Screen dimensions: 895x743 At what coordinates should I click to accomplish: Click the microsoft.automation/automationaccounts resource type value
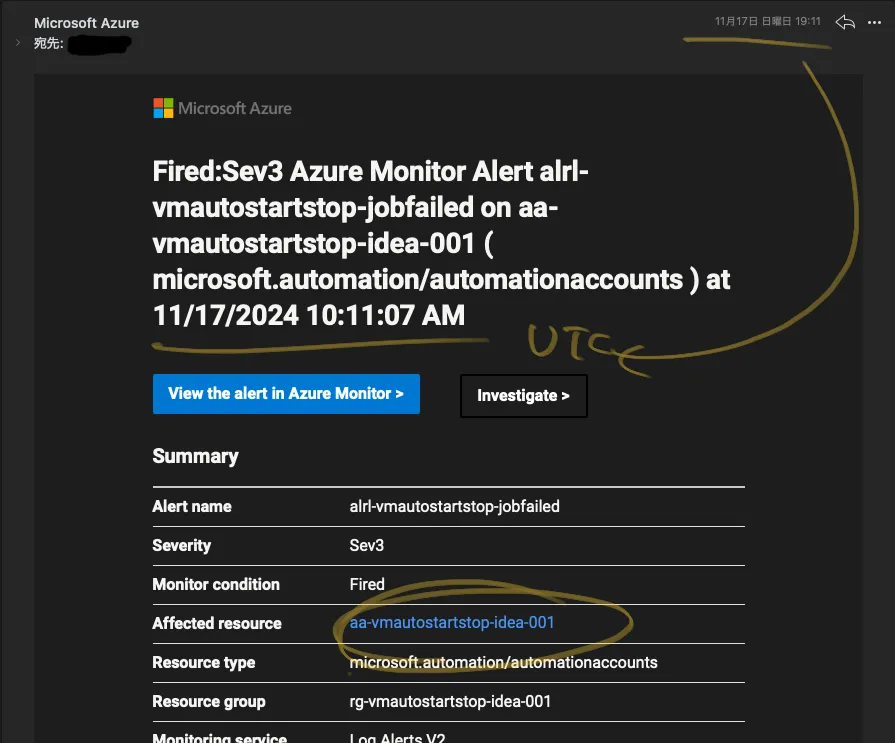tap(504, 662)
